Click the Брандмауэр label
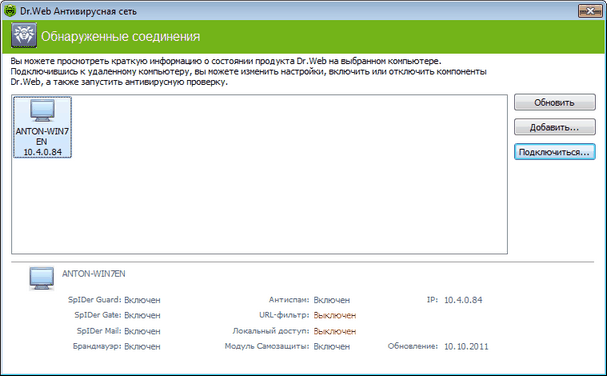This screenshot has width=607, height=376. pyautogui.click(x=97, y=346)
